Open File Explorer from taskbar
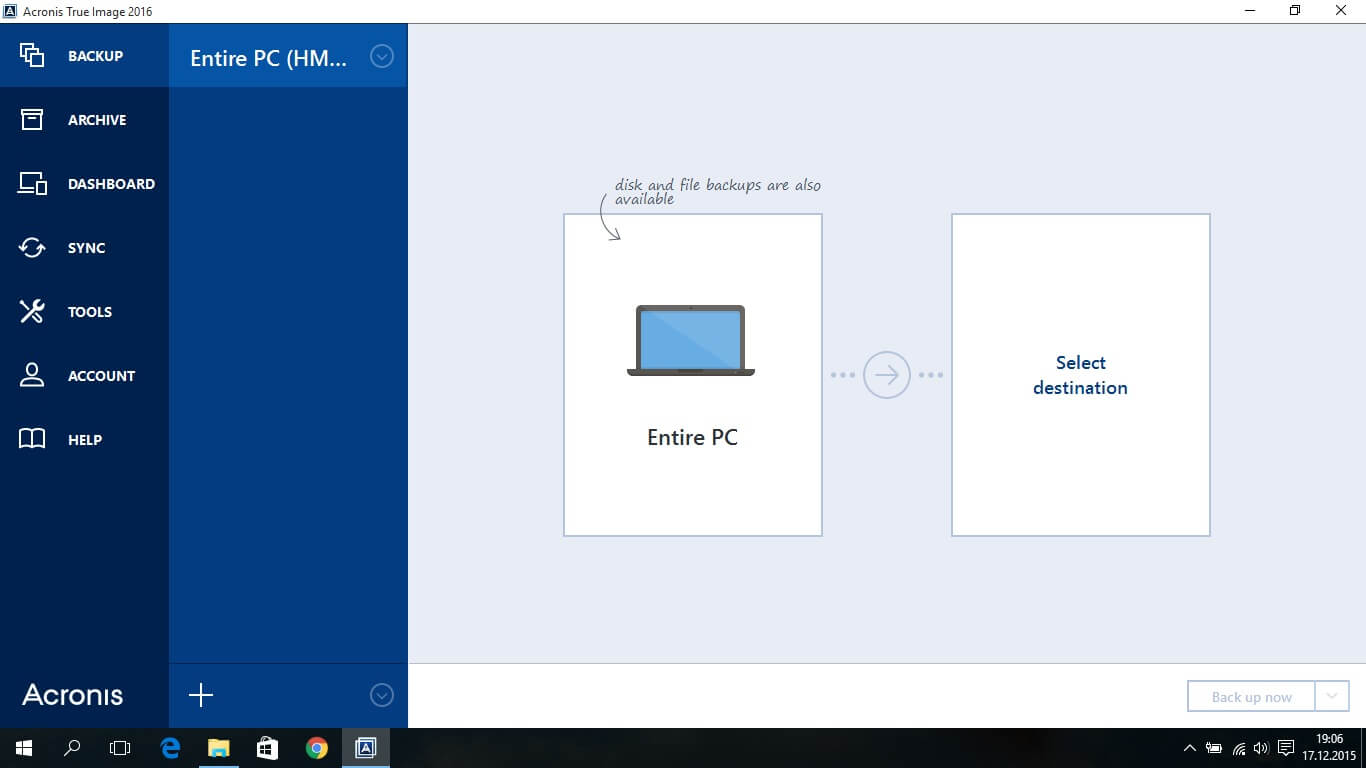The width and height of the screenshot is (1366, 768). pyautogui.click(x=219, y=748)
